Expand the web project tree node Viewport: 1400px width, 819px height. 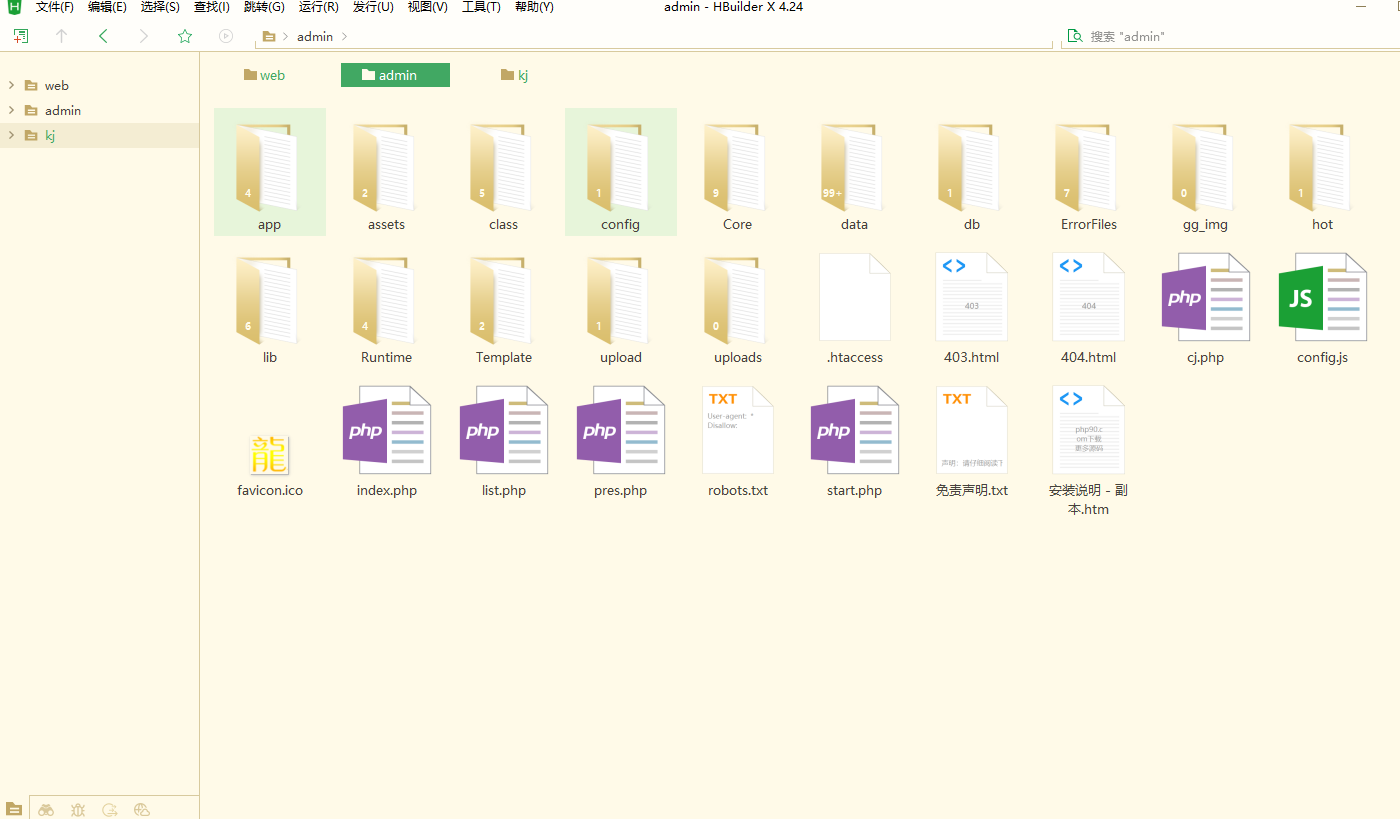(11, 85)
